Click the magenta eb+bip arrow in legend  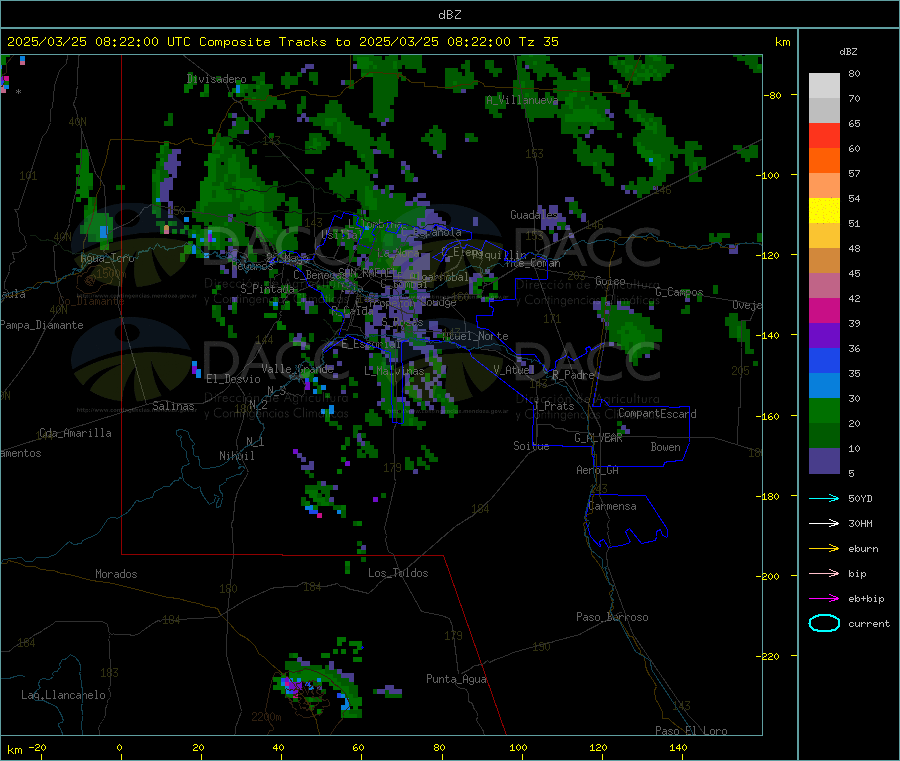coord(824,599)
